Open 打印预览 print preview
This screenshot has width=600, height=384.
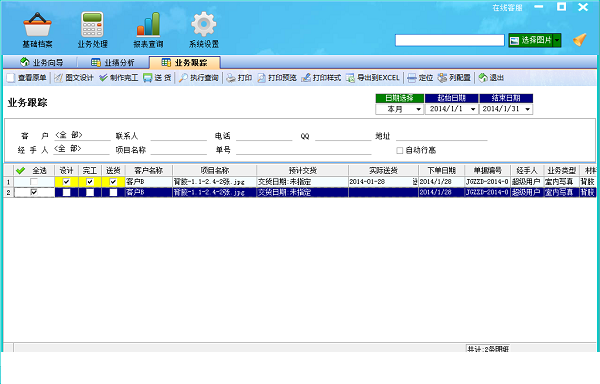click(277, 78)
